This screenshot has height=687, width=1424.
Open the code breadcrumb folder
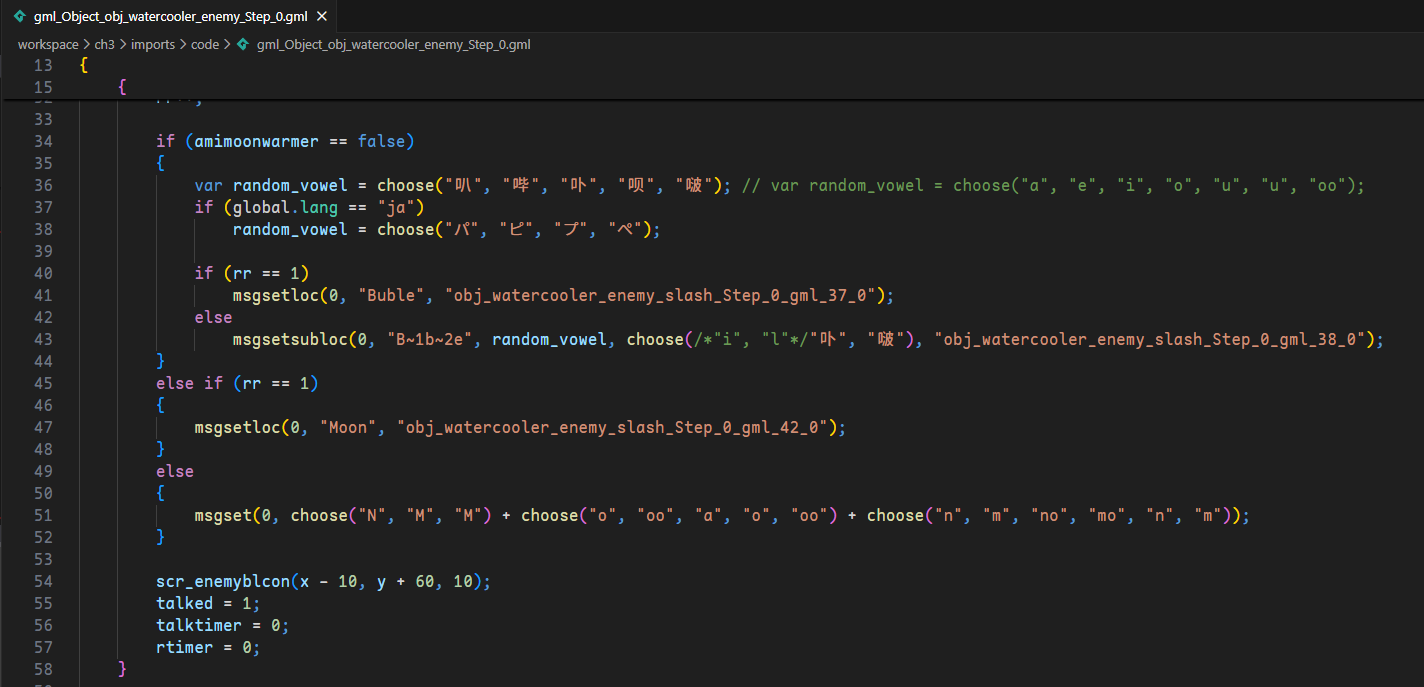205,45
